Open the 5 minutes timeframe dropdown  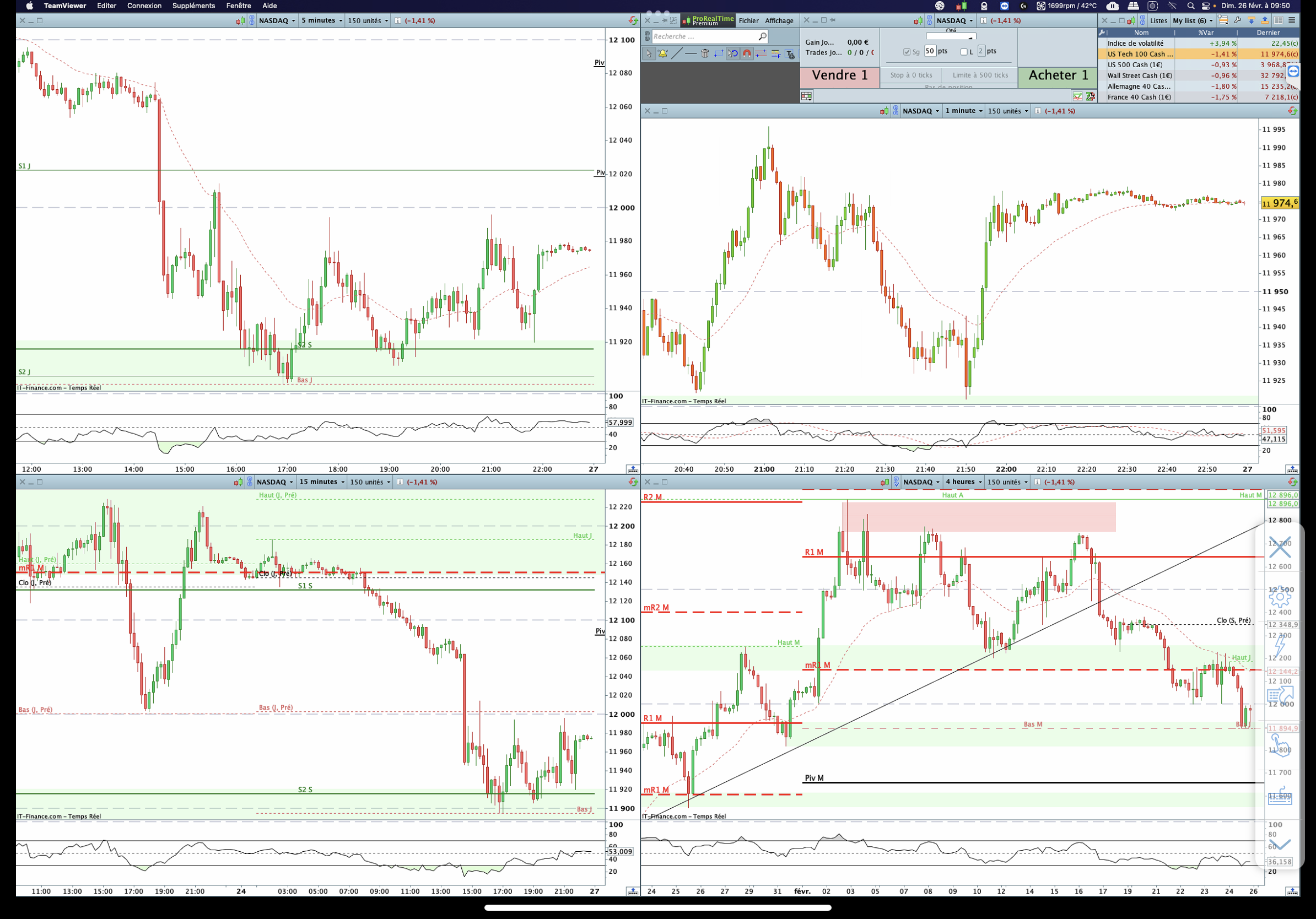(321, 20)
